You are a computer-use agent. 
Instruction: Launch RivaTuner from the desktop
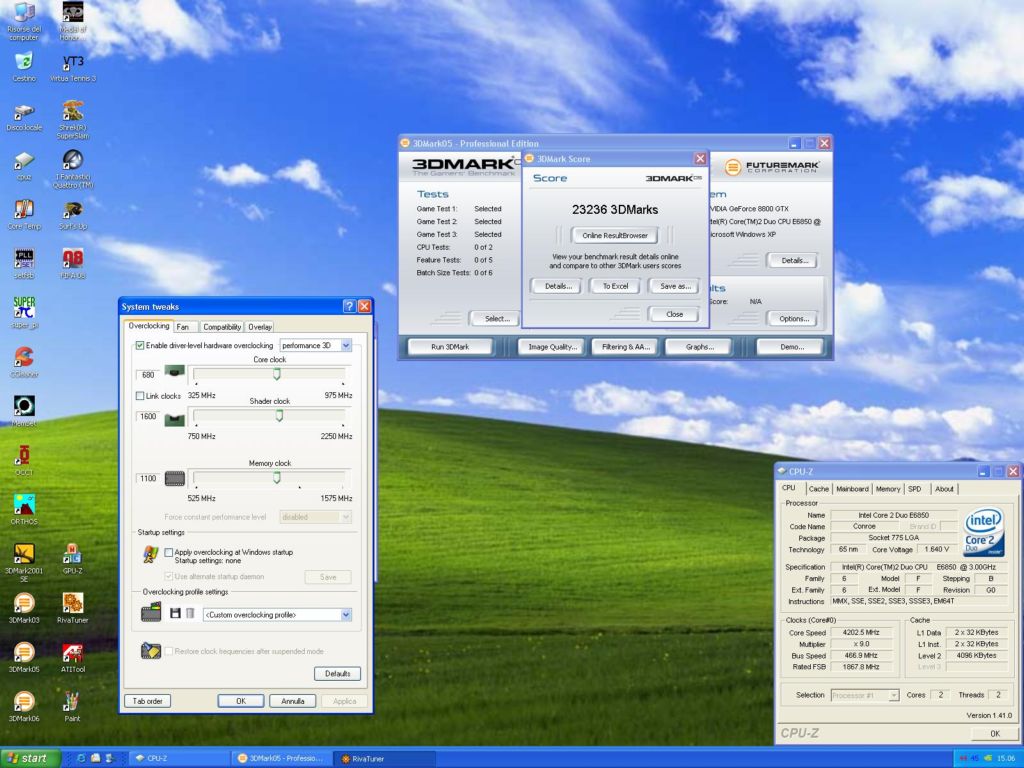(x=72, y=607)
